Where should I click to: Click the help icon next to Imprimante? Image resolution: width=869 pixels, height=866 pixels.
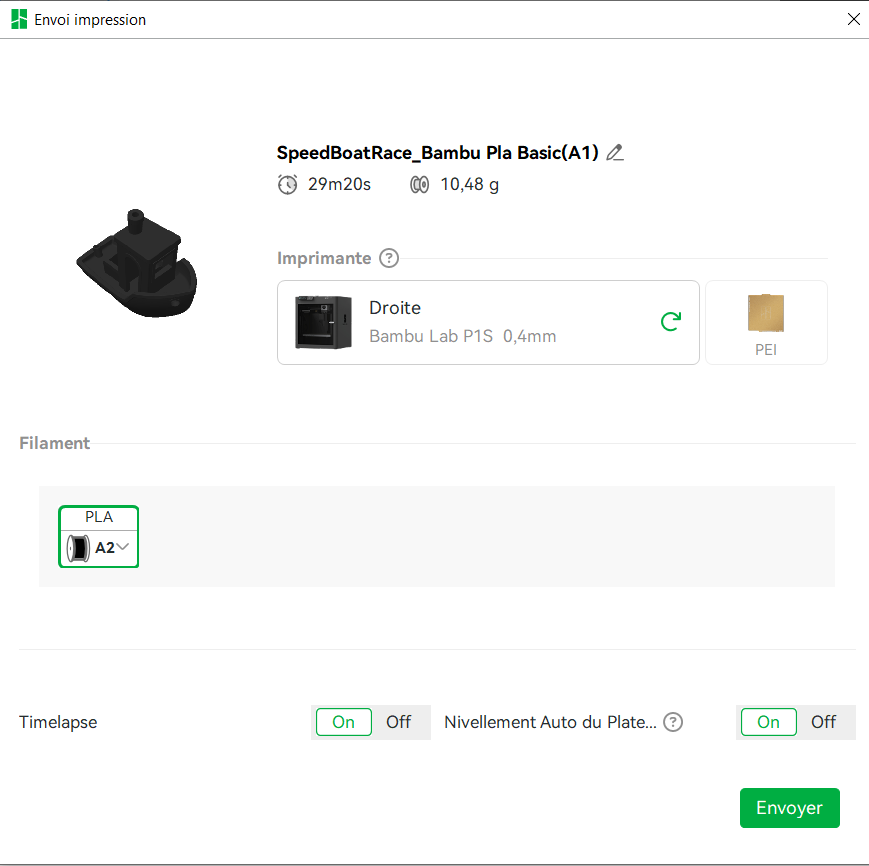point(389,258)
